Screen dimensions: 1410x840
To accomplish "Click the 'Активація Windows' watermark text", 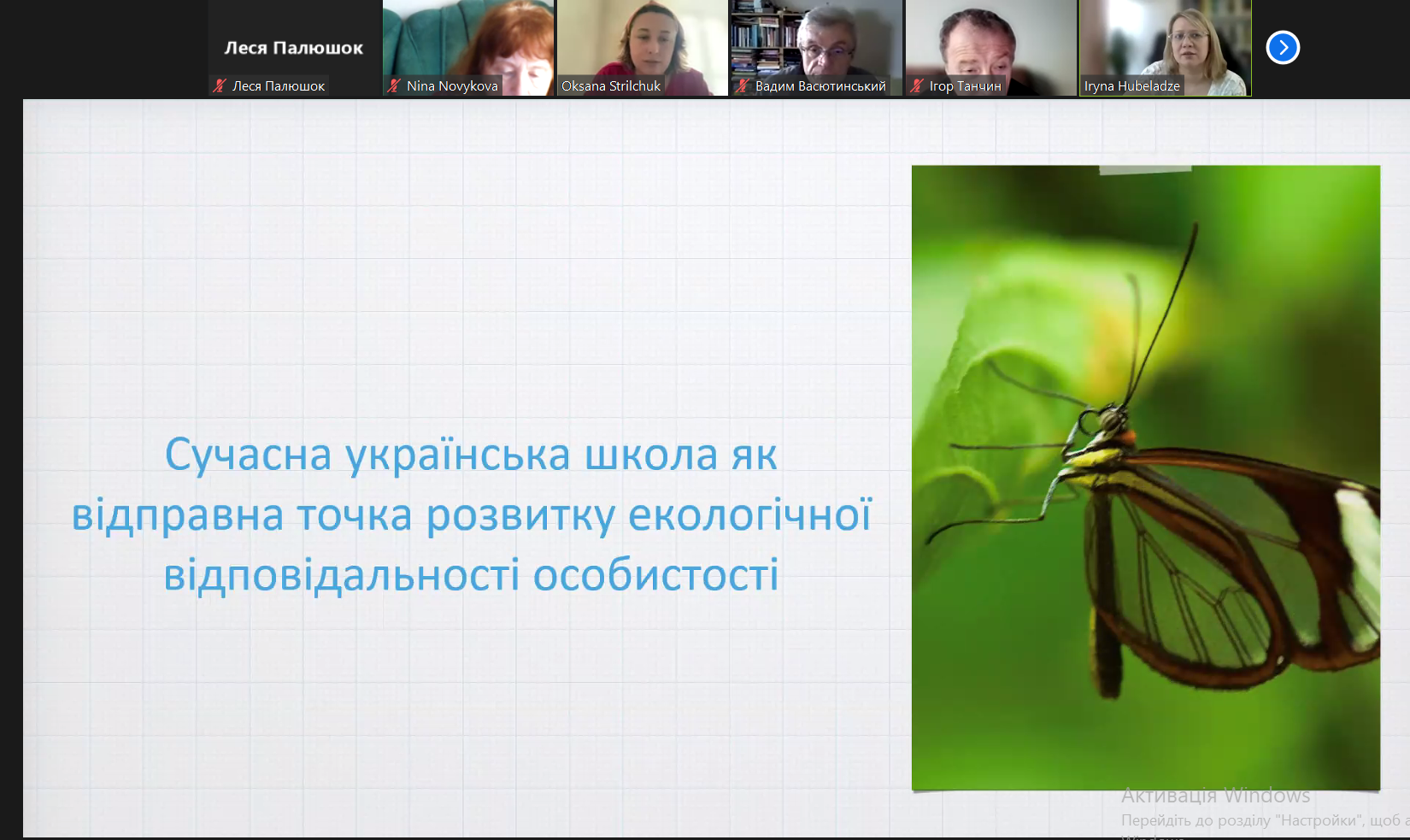I will pos(1215,796).
